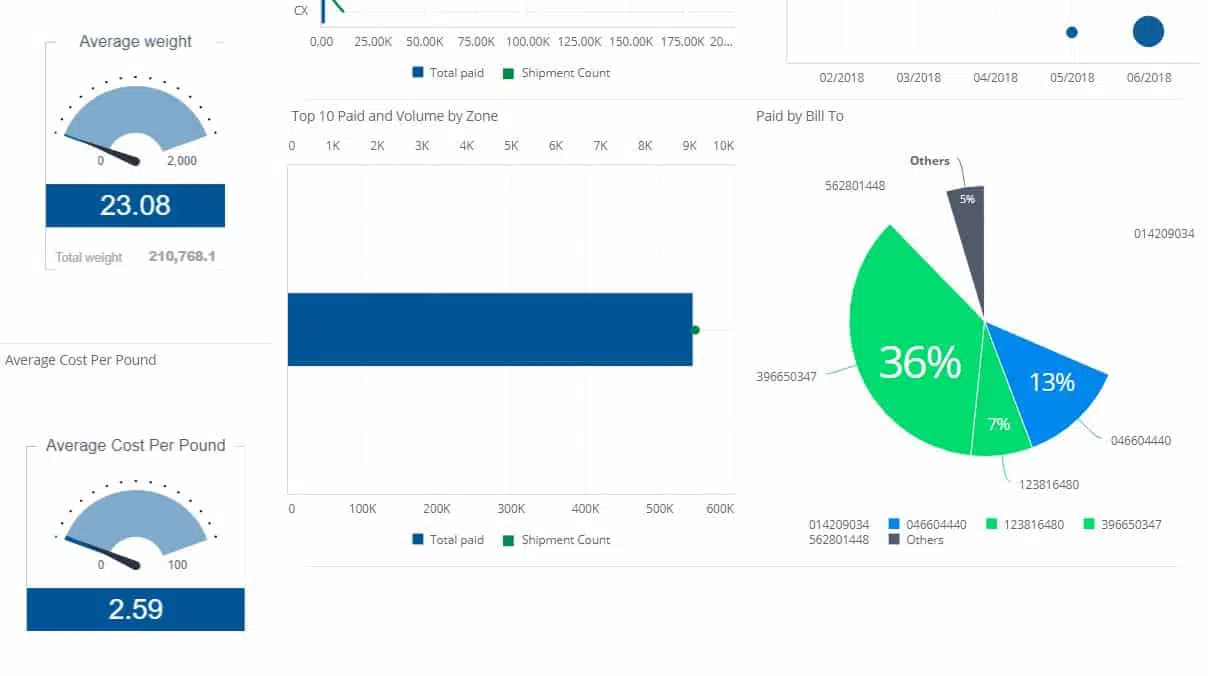Click the Shipment Count legend swatch under Zone chart
The image size is (1208, 676).
(x=508, y=540)
